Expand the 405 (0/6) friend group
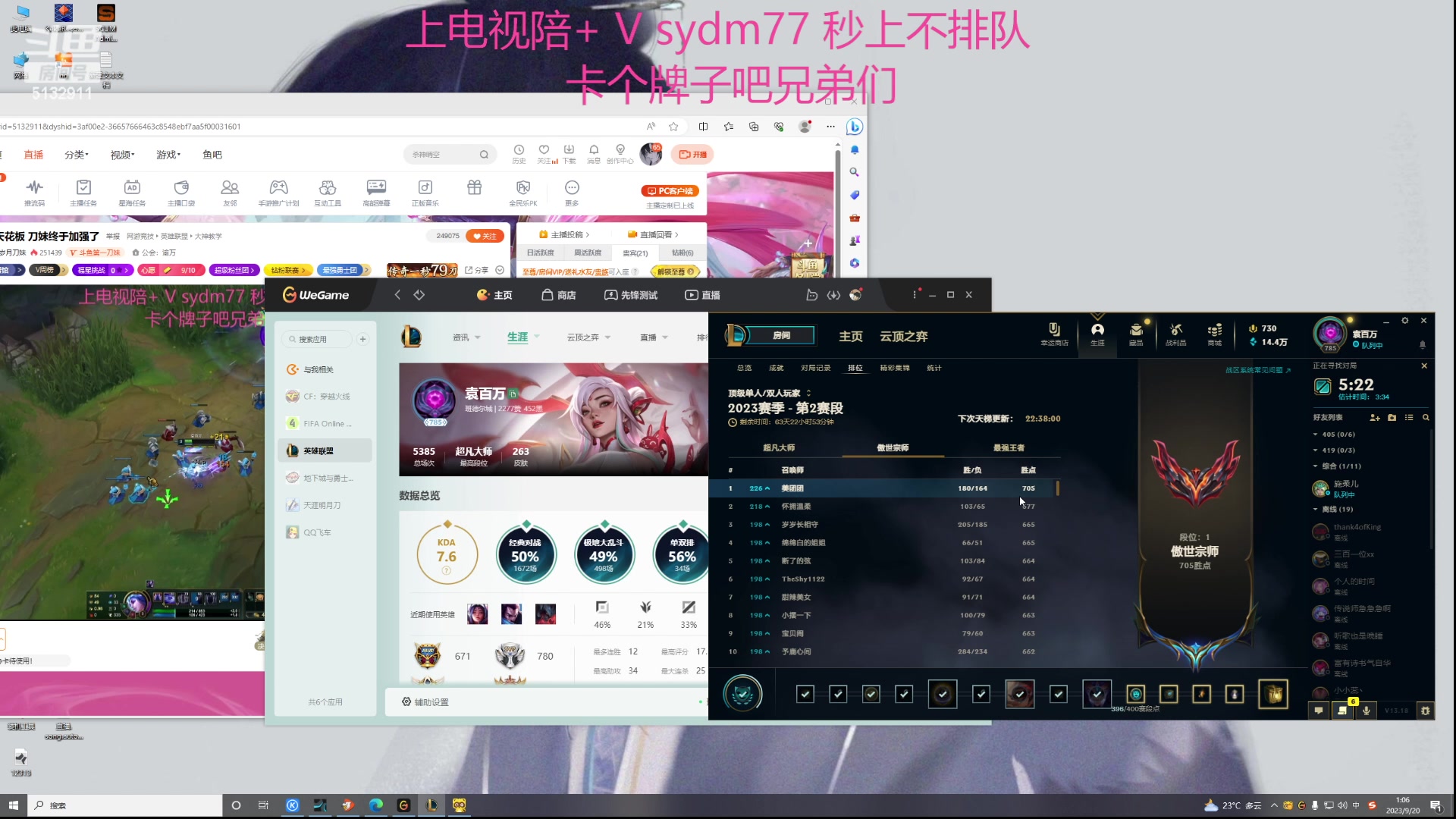This screenshot has width=1456, height=819. click(x=1336, y=434)
